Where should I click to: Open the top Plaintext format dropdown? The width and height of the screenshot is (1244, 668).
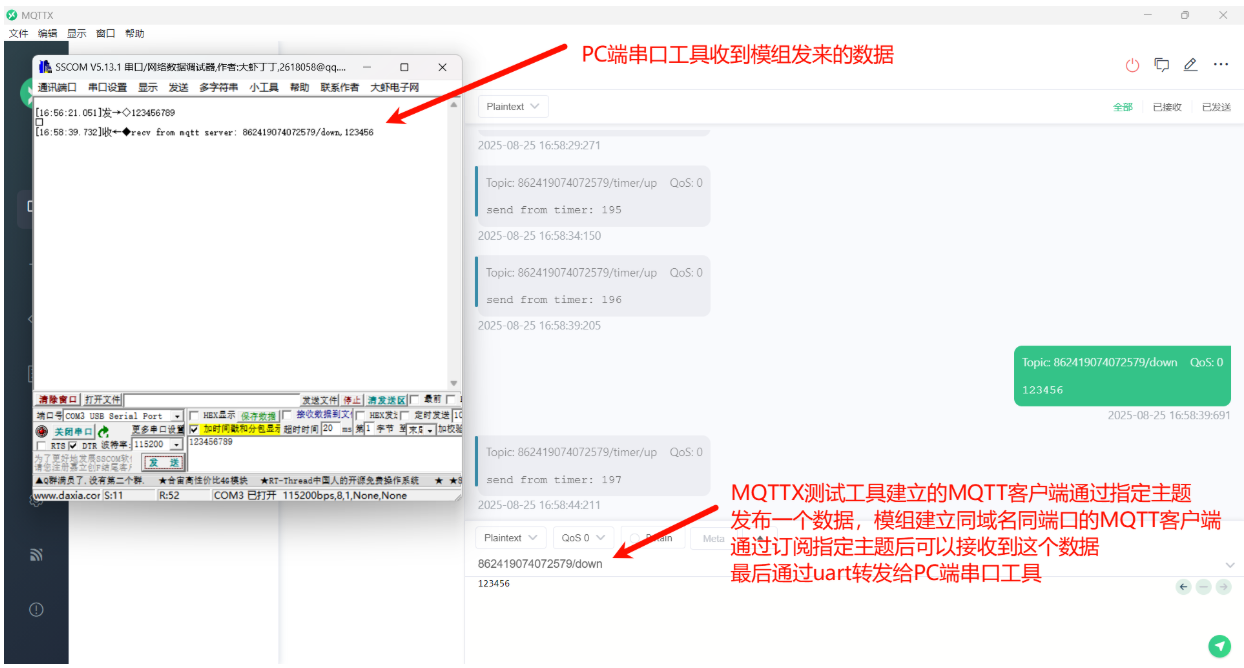513,106
